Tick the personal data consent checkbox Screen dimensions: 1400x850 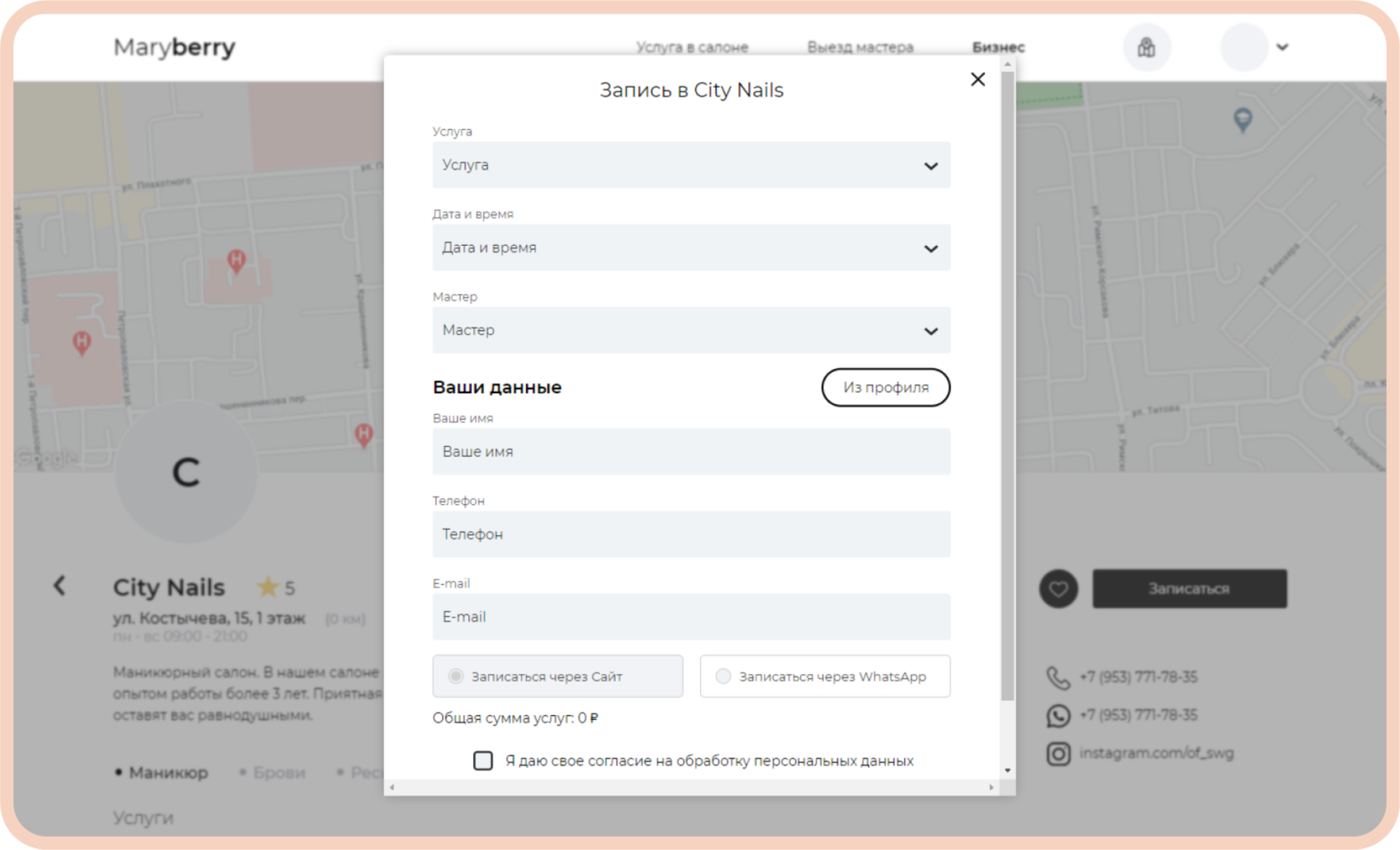[483, 761]
